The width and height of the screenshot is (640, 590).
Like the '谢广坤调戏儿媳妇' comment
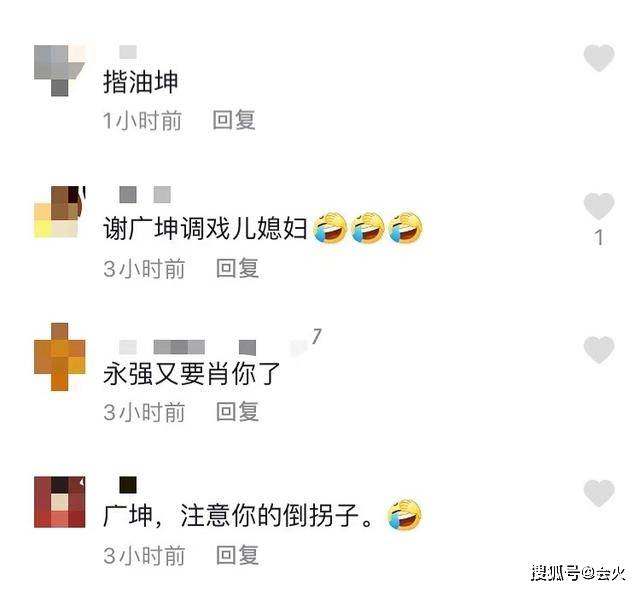(x=599, y=206)
